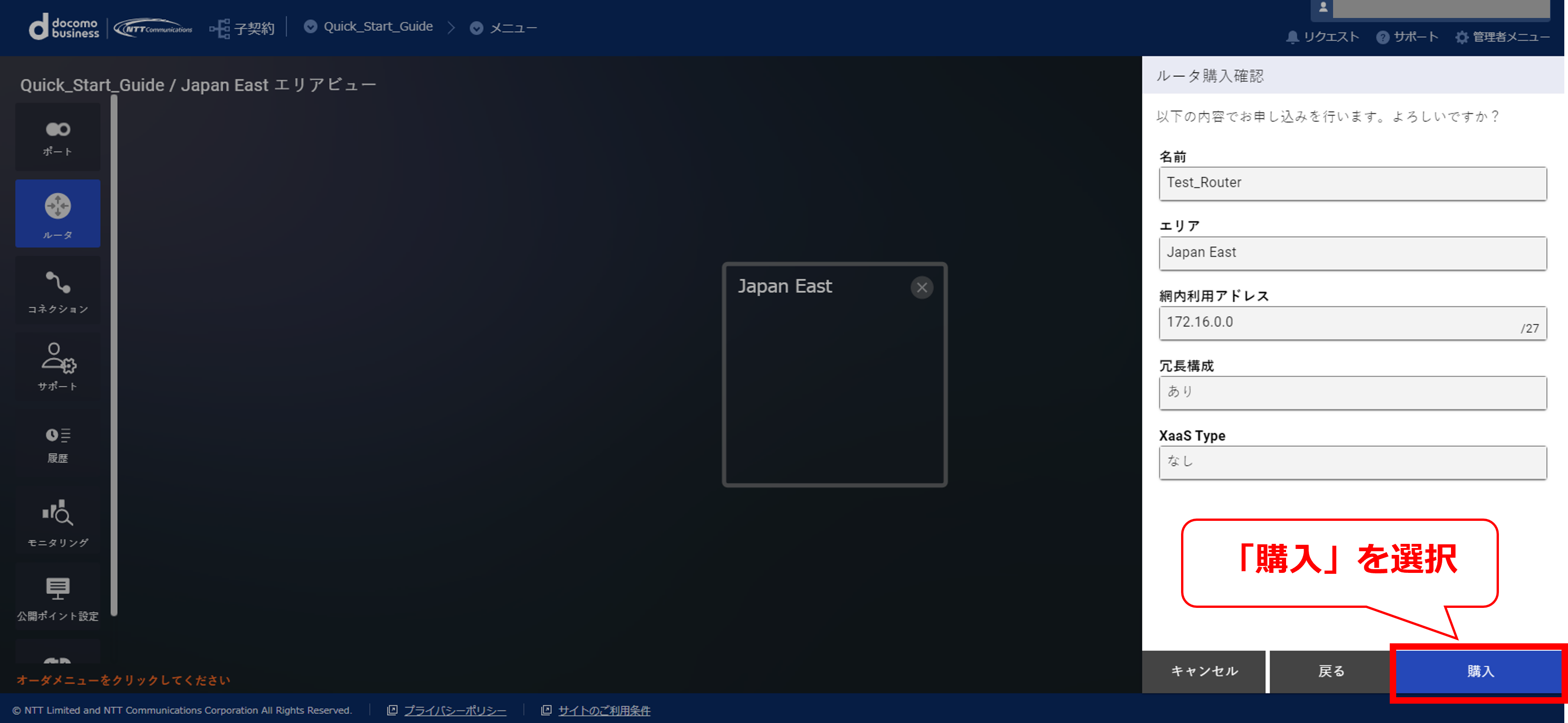Click the 戻る button
1568x723 pixels.
[x=1331, y=671]
